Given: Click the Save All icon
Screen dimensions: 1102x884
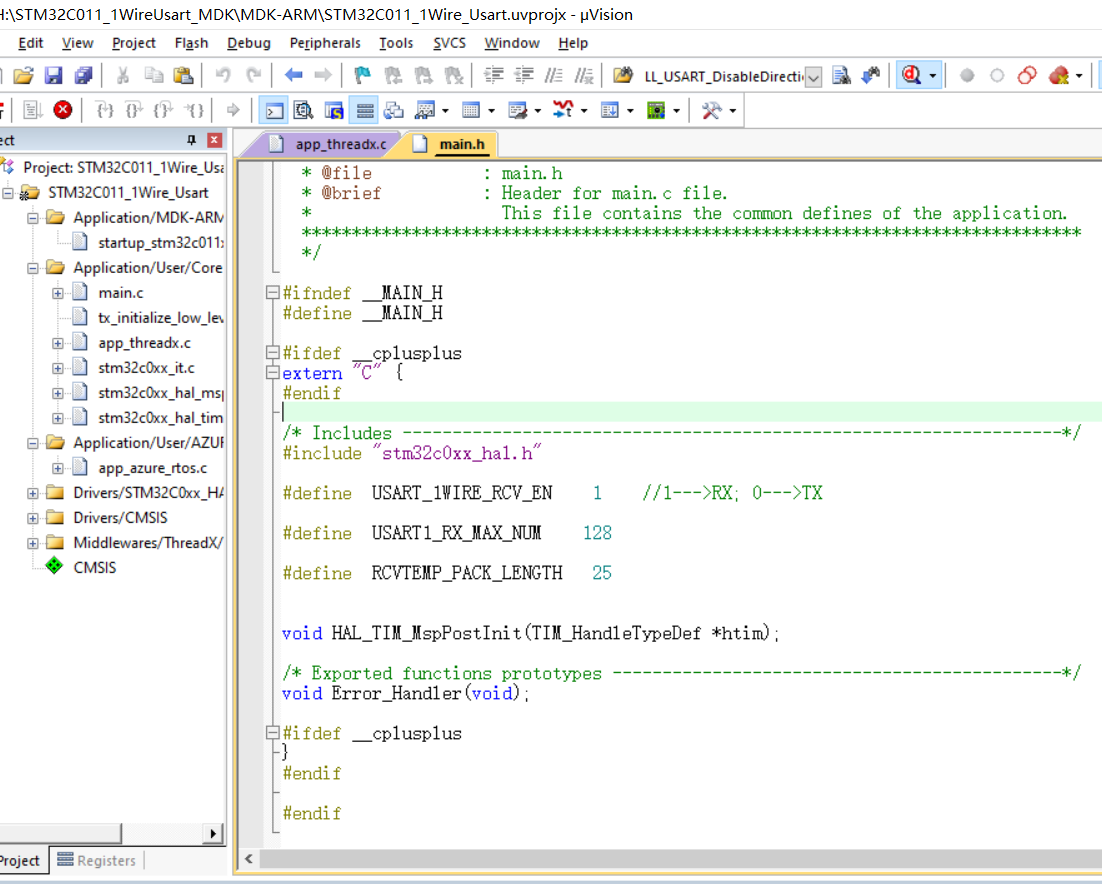Looking at the screenshot, I should [84, 75].
